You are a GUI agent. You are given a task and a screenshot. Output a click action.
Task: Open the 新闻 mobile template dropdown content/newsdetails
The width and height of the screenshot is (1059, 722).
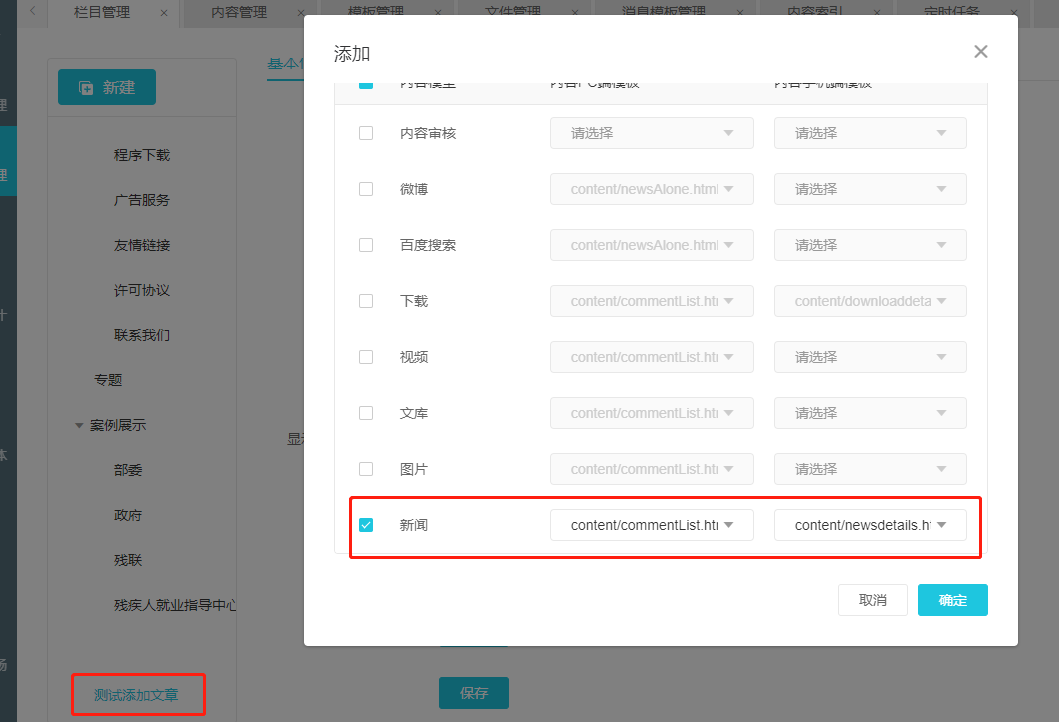click(870, 525)
